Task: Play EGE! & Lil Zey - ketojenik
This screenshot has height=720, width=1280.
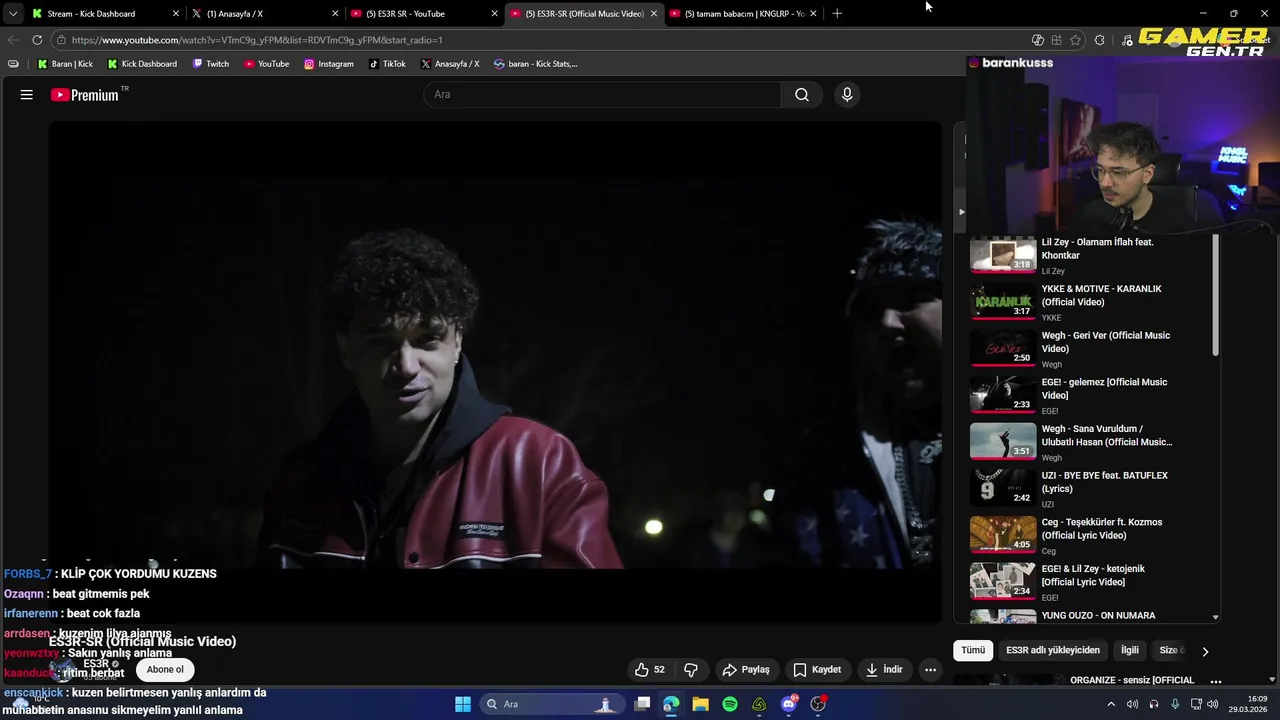Action: [x=1090, y=583]
